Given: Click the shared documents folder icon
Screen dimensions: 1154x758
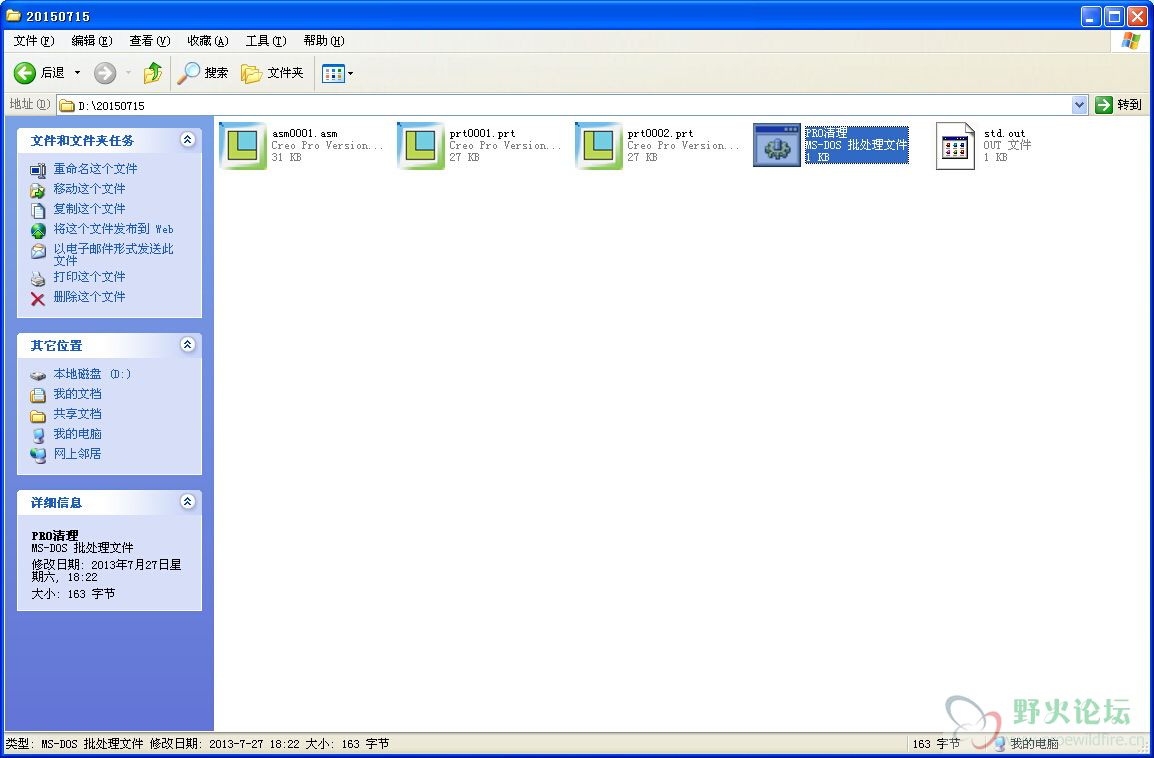Looking at the screenshot, I should pos(38,416).
